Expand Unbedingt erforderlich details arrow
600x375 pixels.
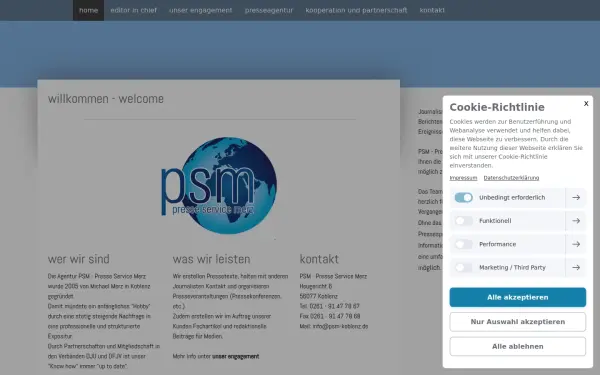(x=576, y=197)
